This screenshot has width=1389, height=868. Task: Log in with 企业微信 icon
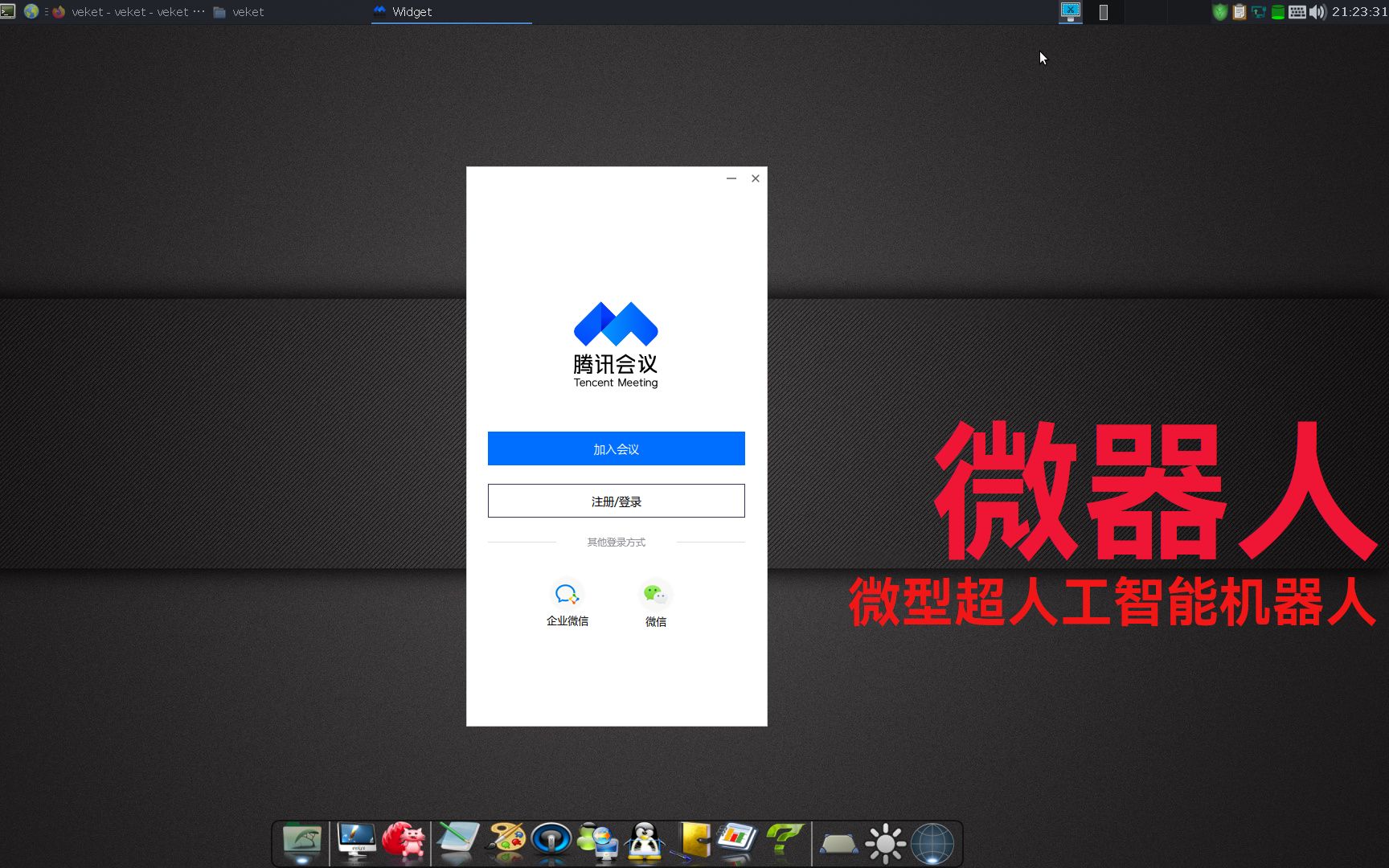[x=567, y=594]
